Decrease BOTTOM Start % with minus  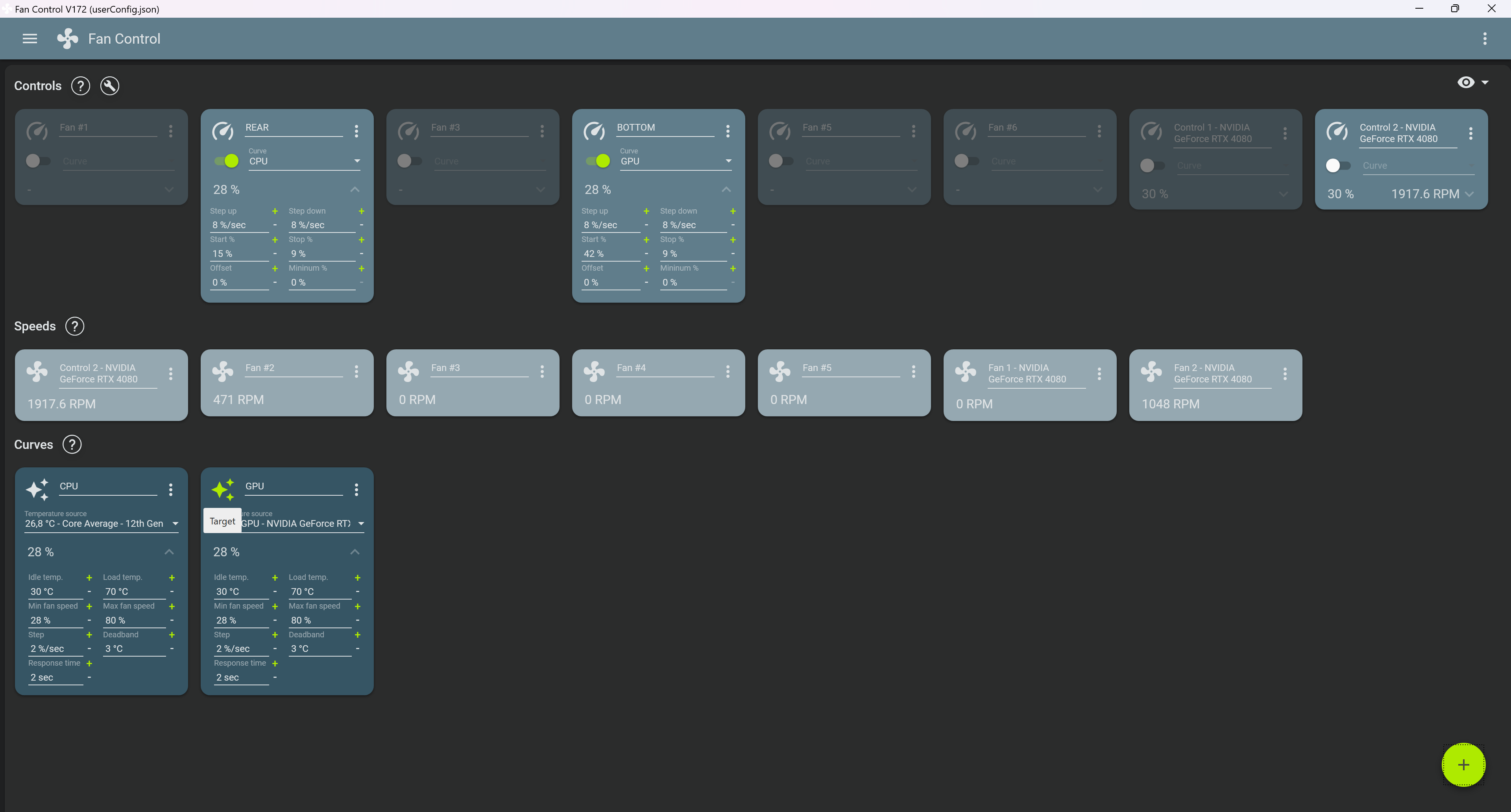647,254
